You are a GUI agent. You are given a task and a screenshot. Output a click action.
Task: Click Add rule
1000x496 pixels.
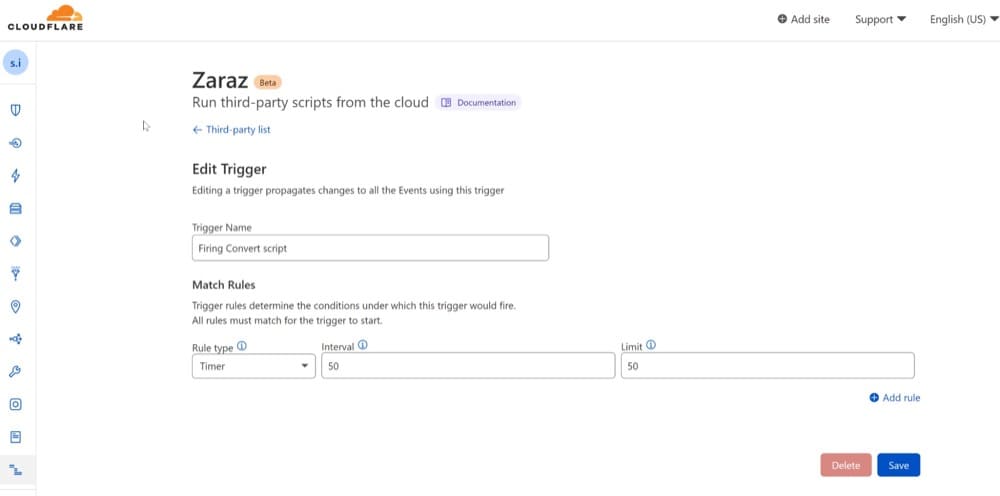895,398
